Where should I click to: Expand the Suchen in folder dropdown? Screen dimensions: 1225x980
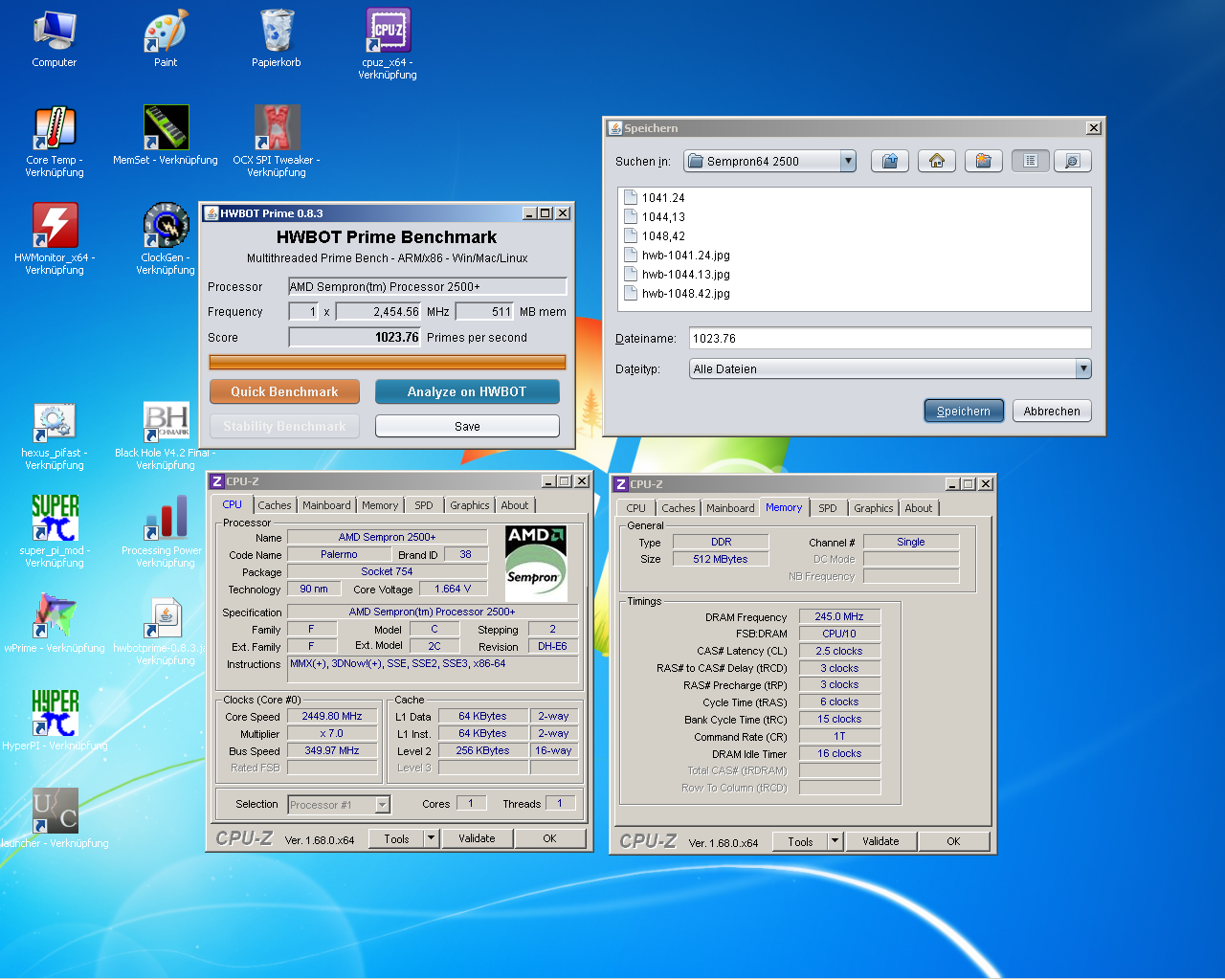pyautogui.click(x=848, y=161)
